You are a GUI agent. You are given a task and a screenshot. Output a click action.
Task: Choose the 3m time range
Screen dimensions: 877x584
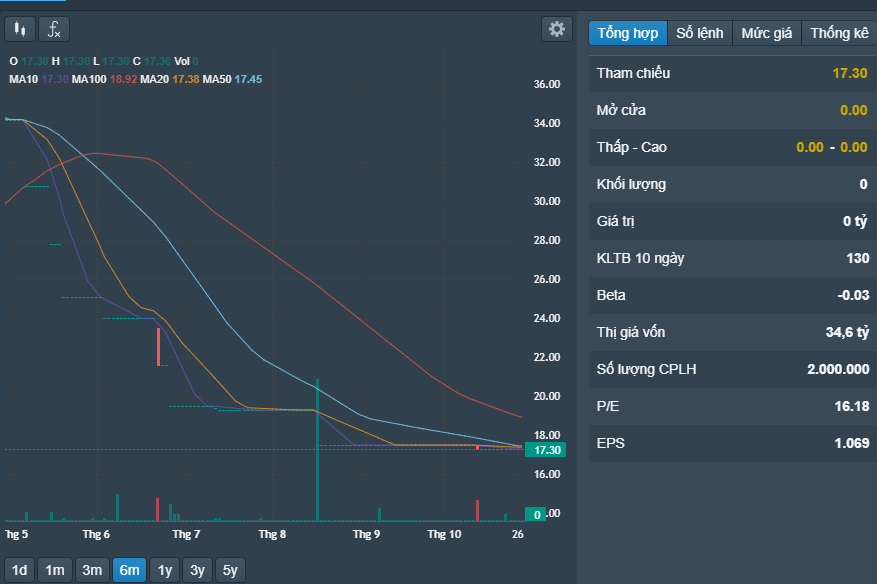click(92, 570)
